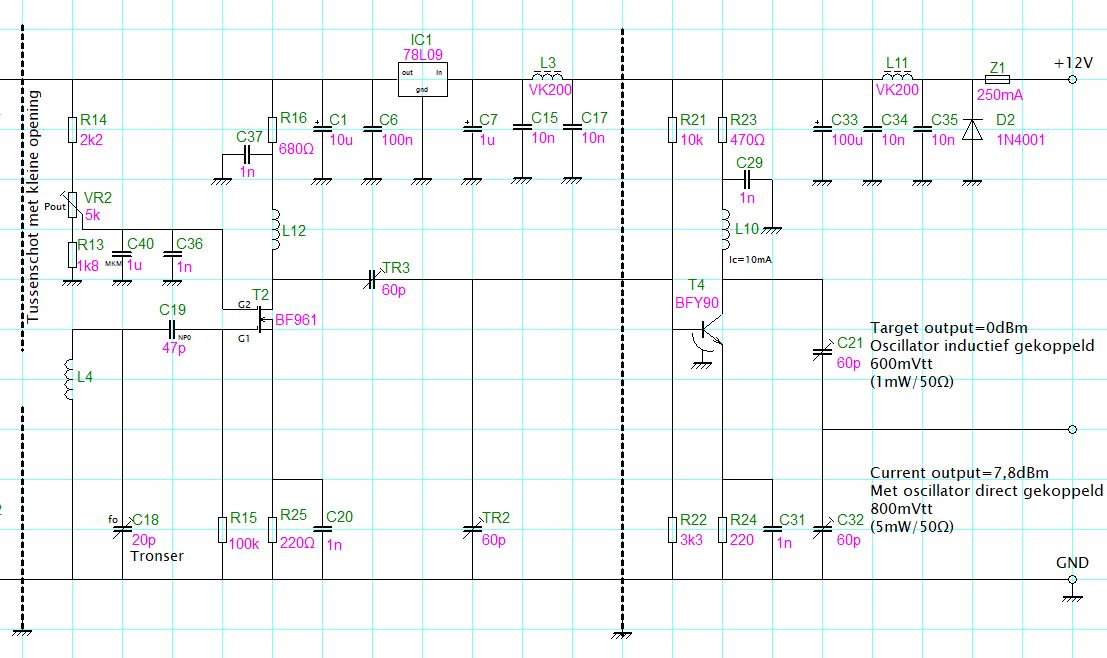Select the '47p' value of C19
The width and height of the screenshot is (1107, 658).
pyautogui.click(x=174, y=347)
